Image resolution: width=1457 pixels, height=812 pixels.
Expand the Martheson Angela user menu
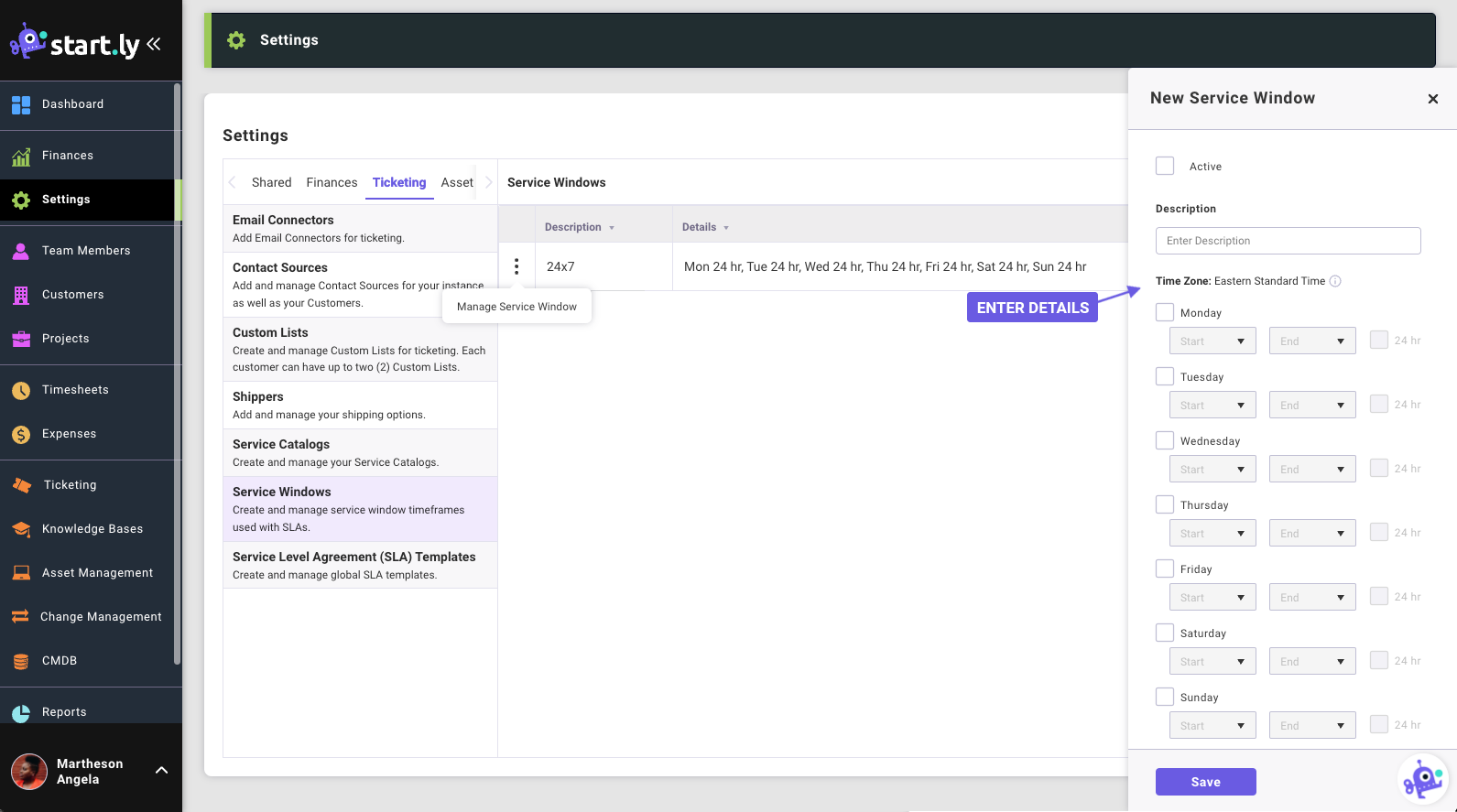pos(161,771)
